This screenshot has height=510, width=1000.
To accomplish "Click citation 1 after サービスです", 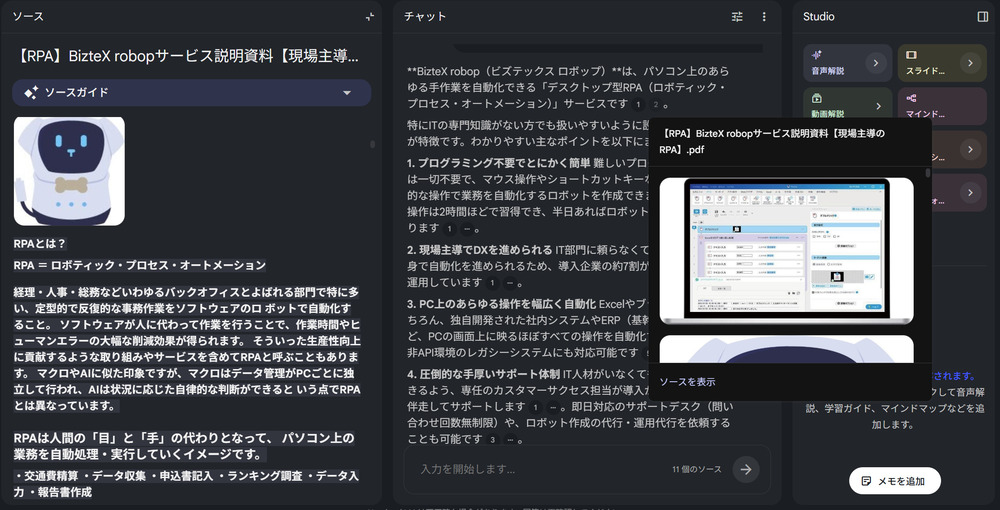I will pos(638,105).
